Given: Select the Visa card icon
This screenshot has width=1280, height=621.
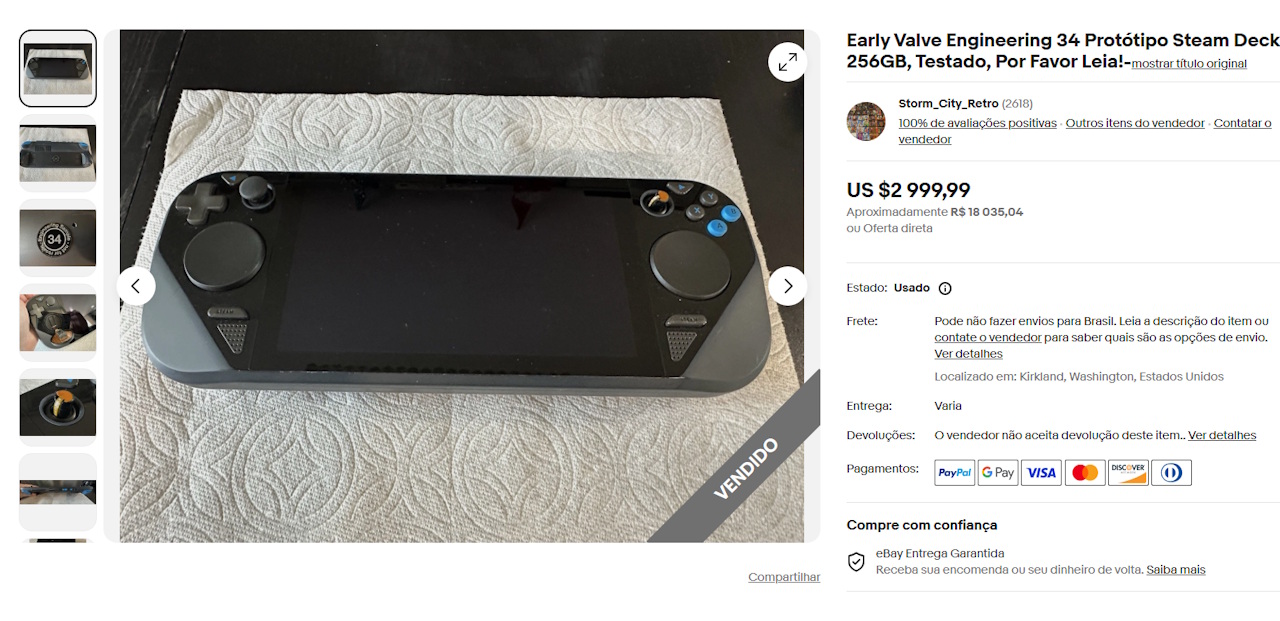Looking at the screenshot, I should [1041, 473].
